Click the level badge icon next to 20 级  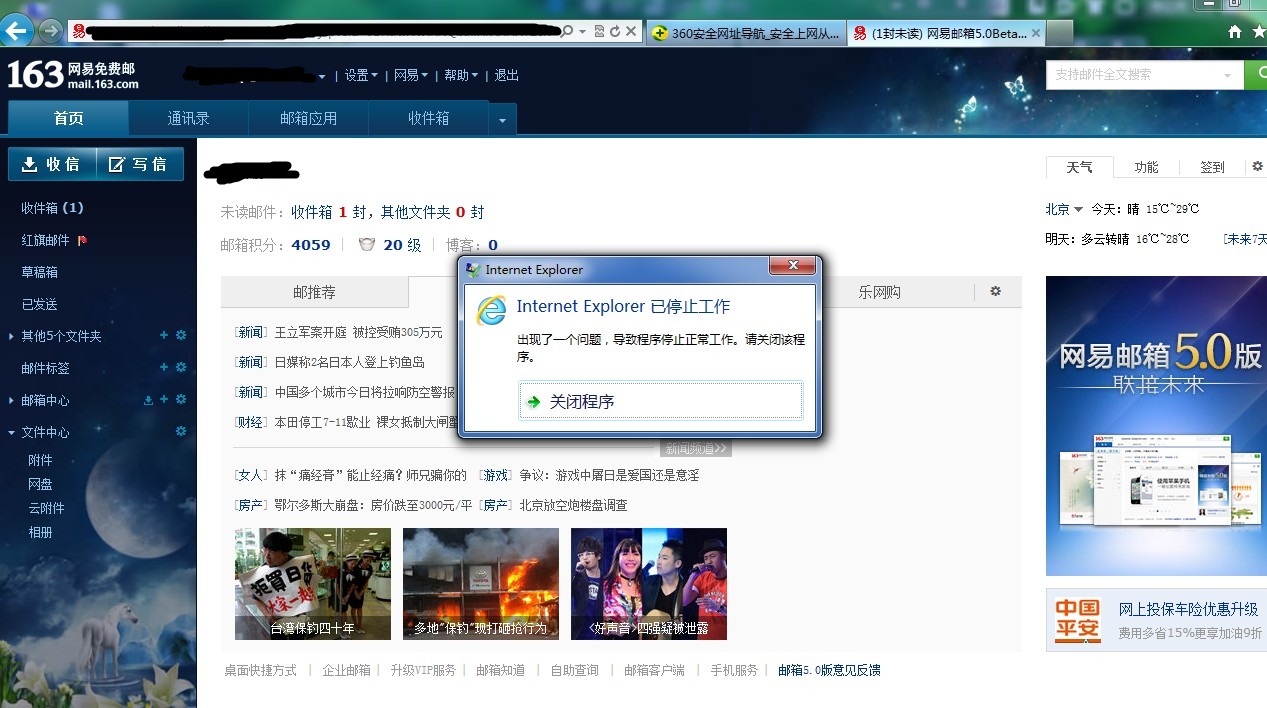point(366,244)
